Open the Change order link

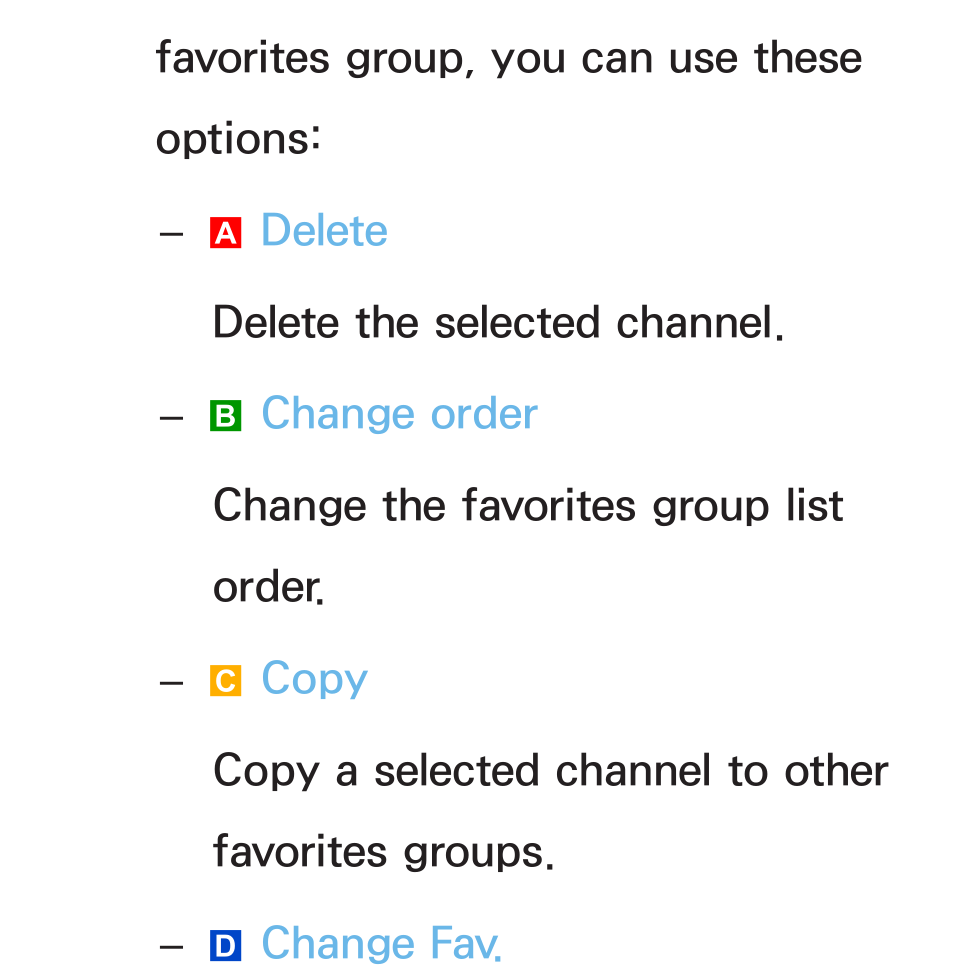(x=399, y=414)
